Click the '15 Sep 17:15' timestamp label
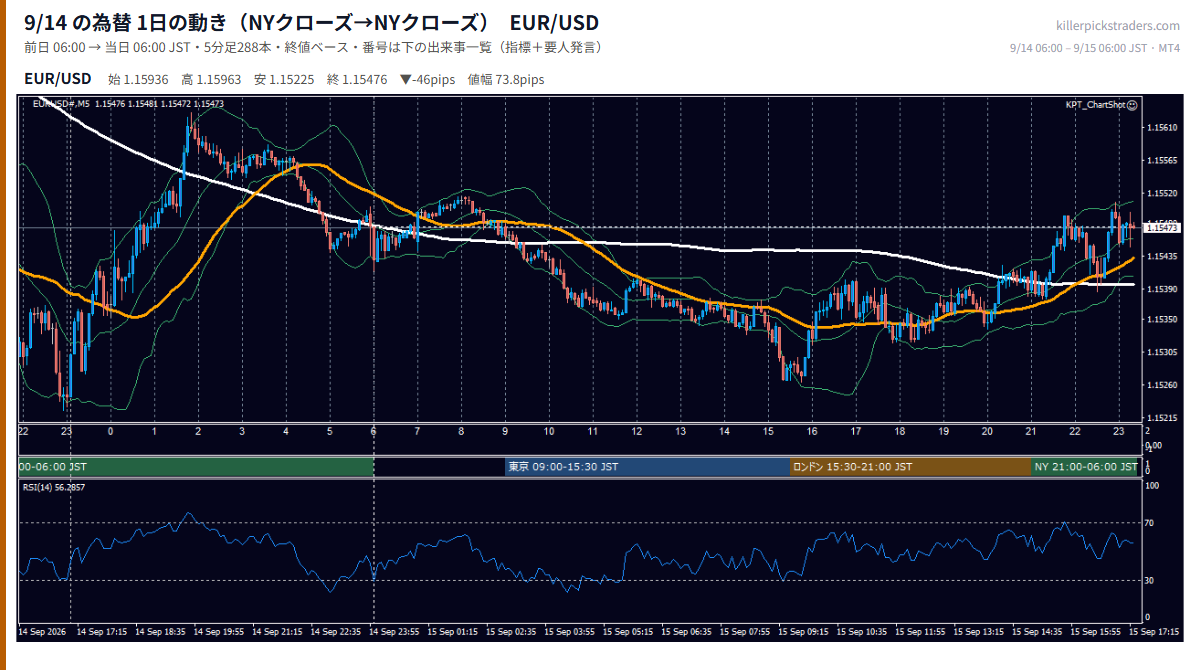The image size is (1200, 670). coord(1153,632)
